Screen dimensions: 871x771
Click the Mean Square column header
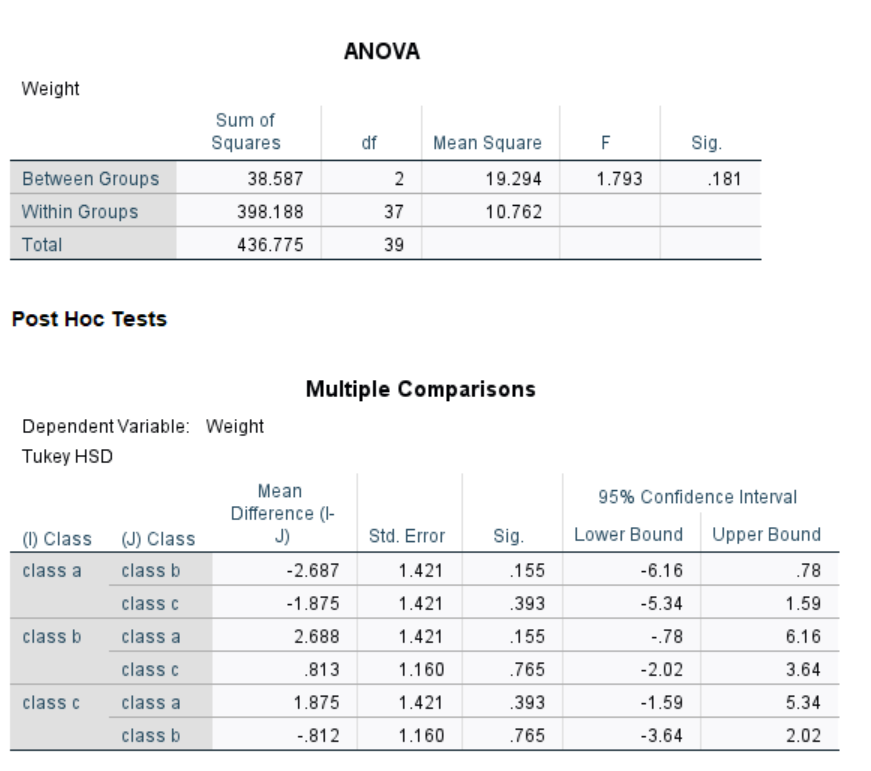488,143
